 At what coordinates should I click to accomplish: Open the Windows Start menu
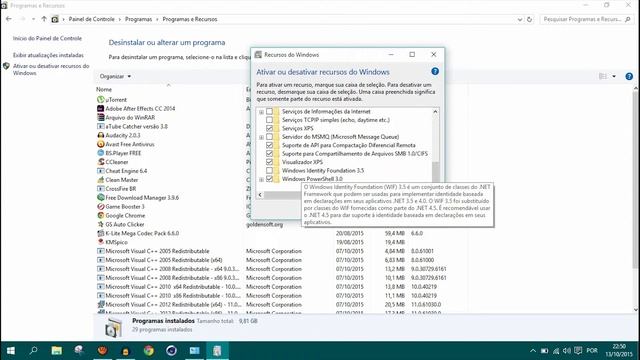(11, 351)
